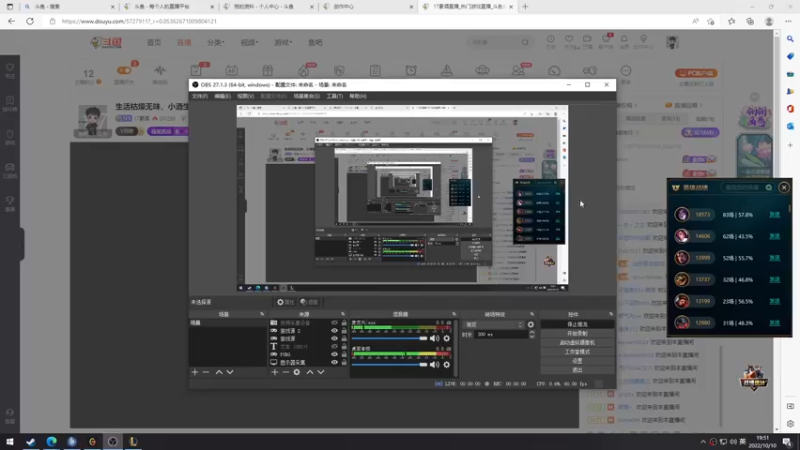The width and height of the screenshot is (800, 450).
Task: Open history clock icon in Douyu header
Action: coord(551,39)
